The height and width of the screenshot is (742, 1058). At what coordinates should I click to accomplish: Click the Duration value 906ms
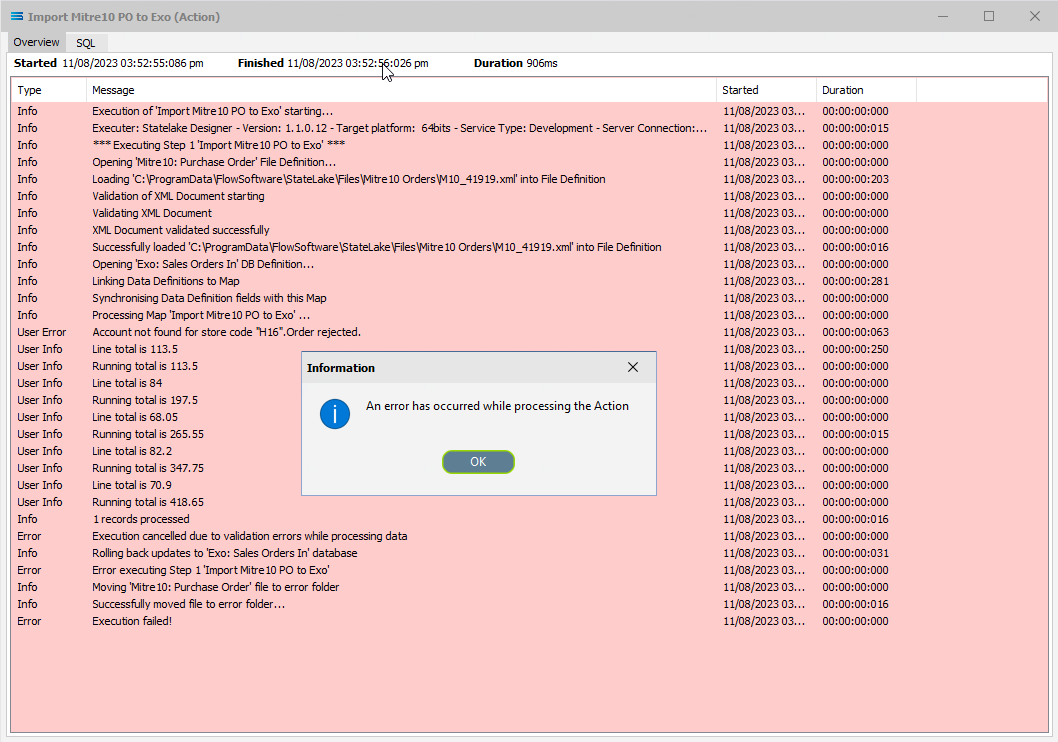click(542, 63)
